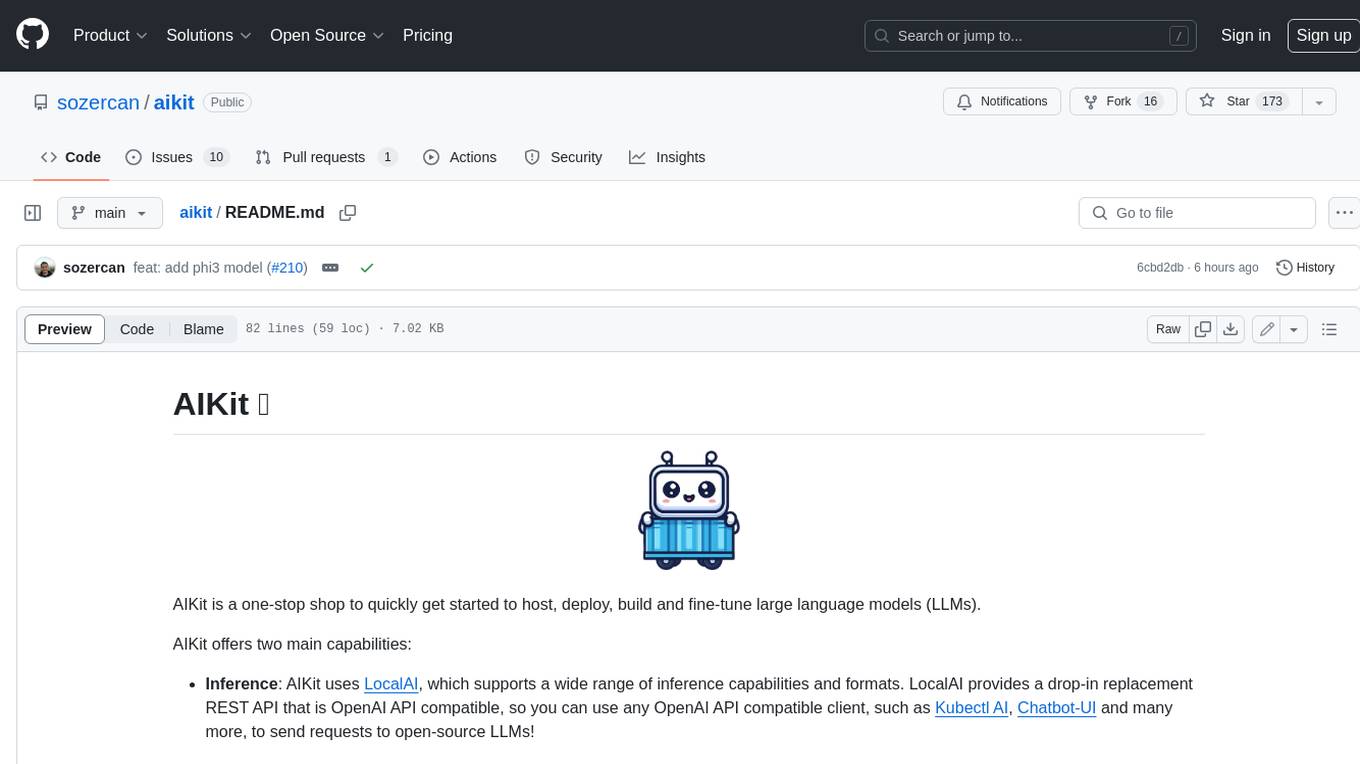Image resolution: width=1360 pixels, height=764 pixels.
Task: Click the 6 hours ago timestamp
Action: coord(1225,268)
